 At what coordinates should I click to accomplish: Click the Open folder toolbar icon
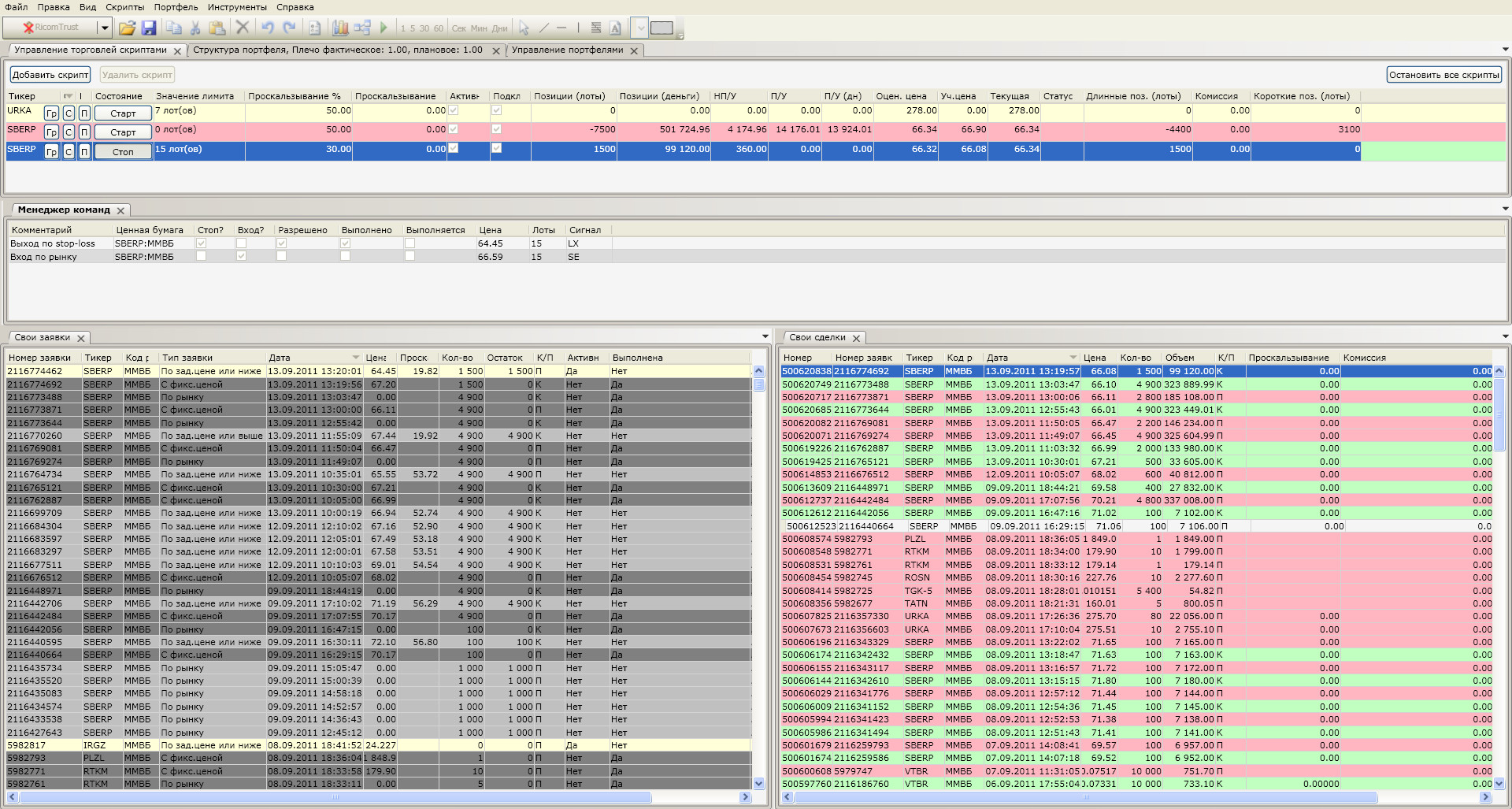pos(127,28)
